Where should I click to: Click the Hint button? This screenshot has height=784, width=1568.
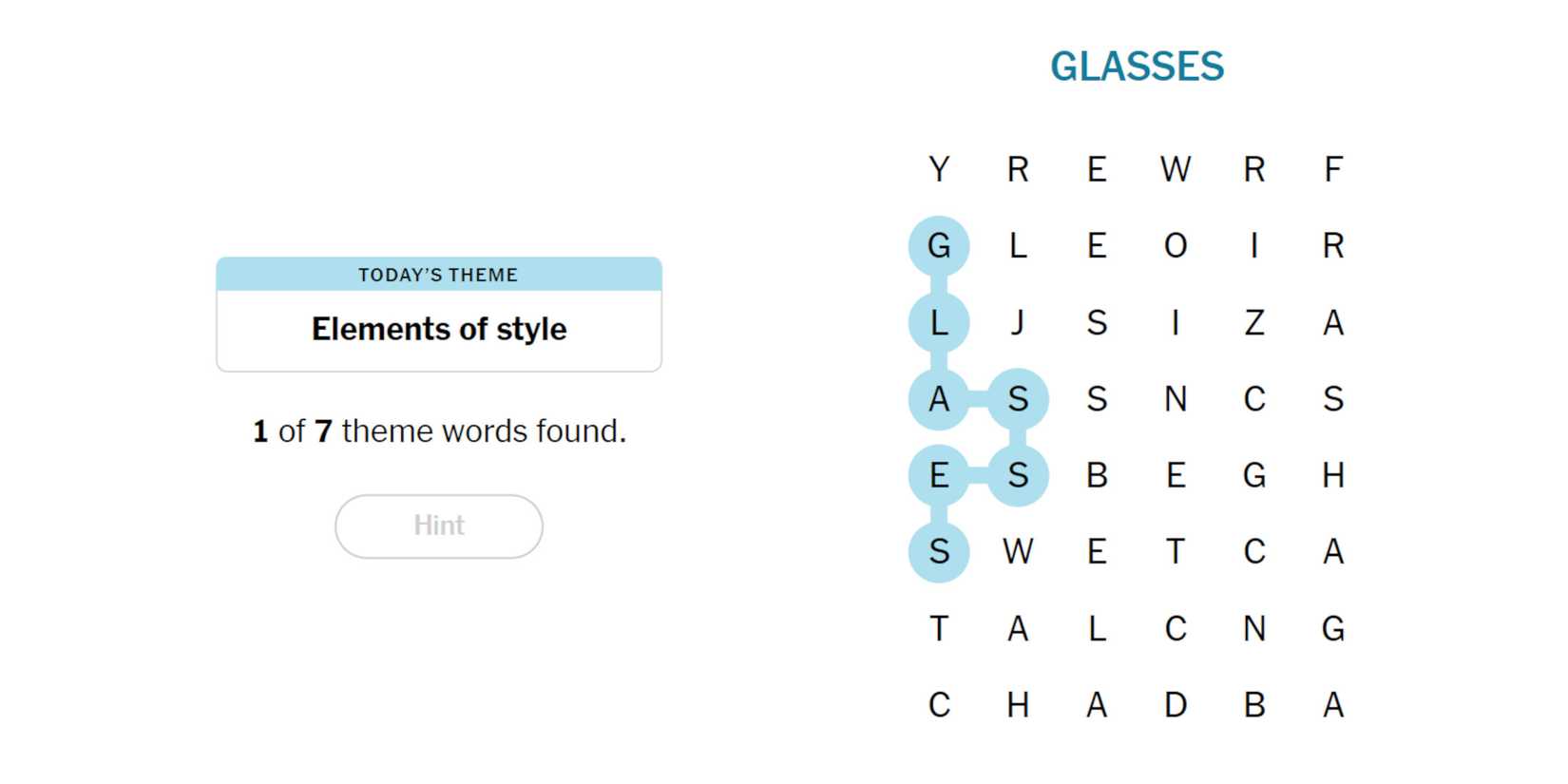438,526
